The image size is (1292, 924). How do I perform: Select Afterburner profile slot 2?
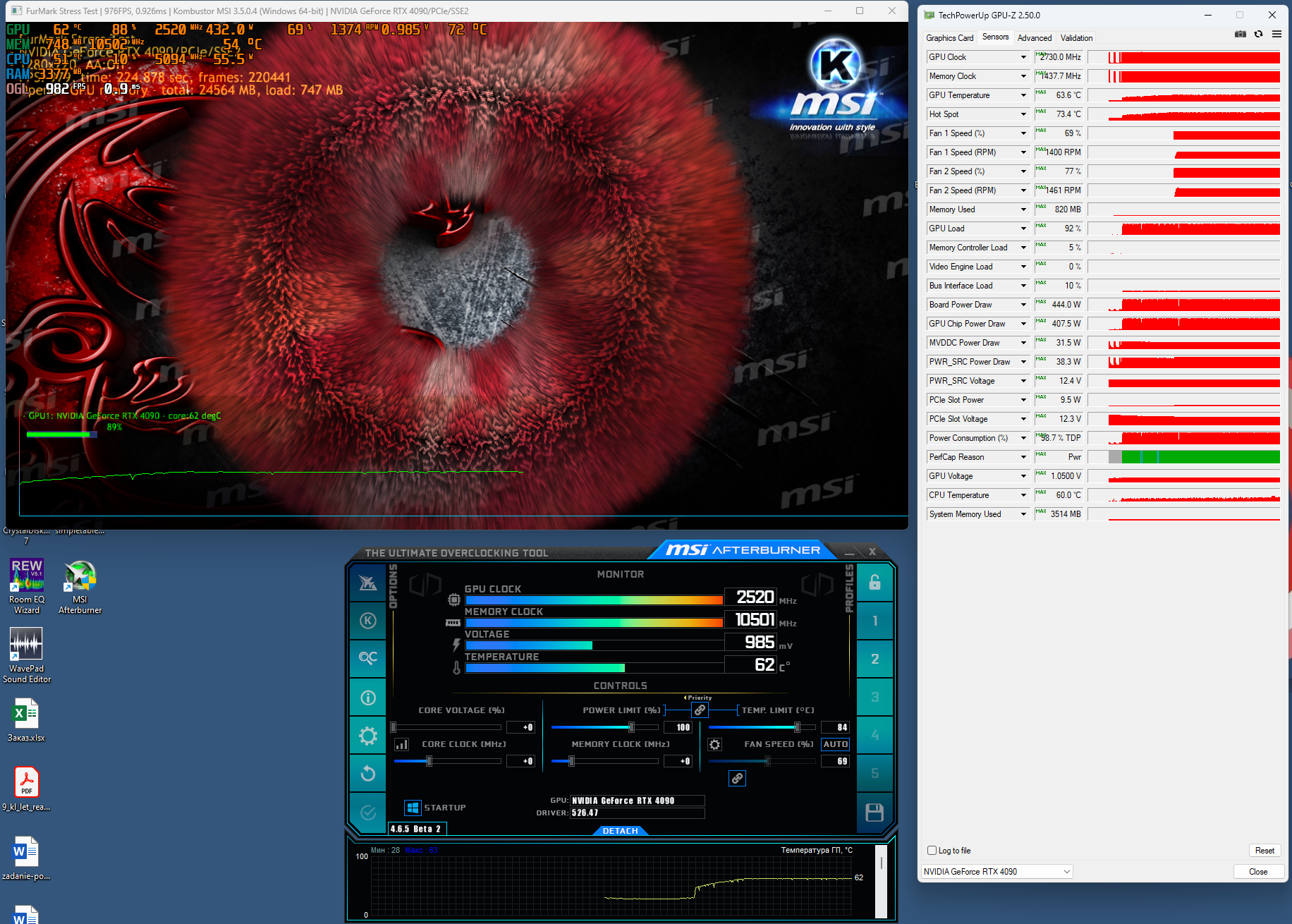(x=874, y=659)
